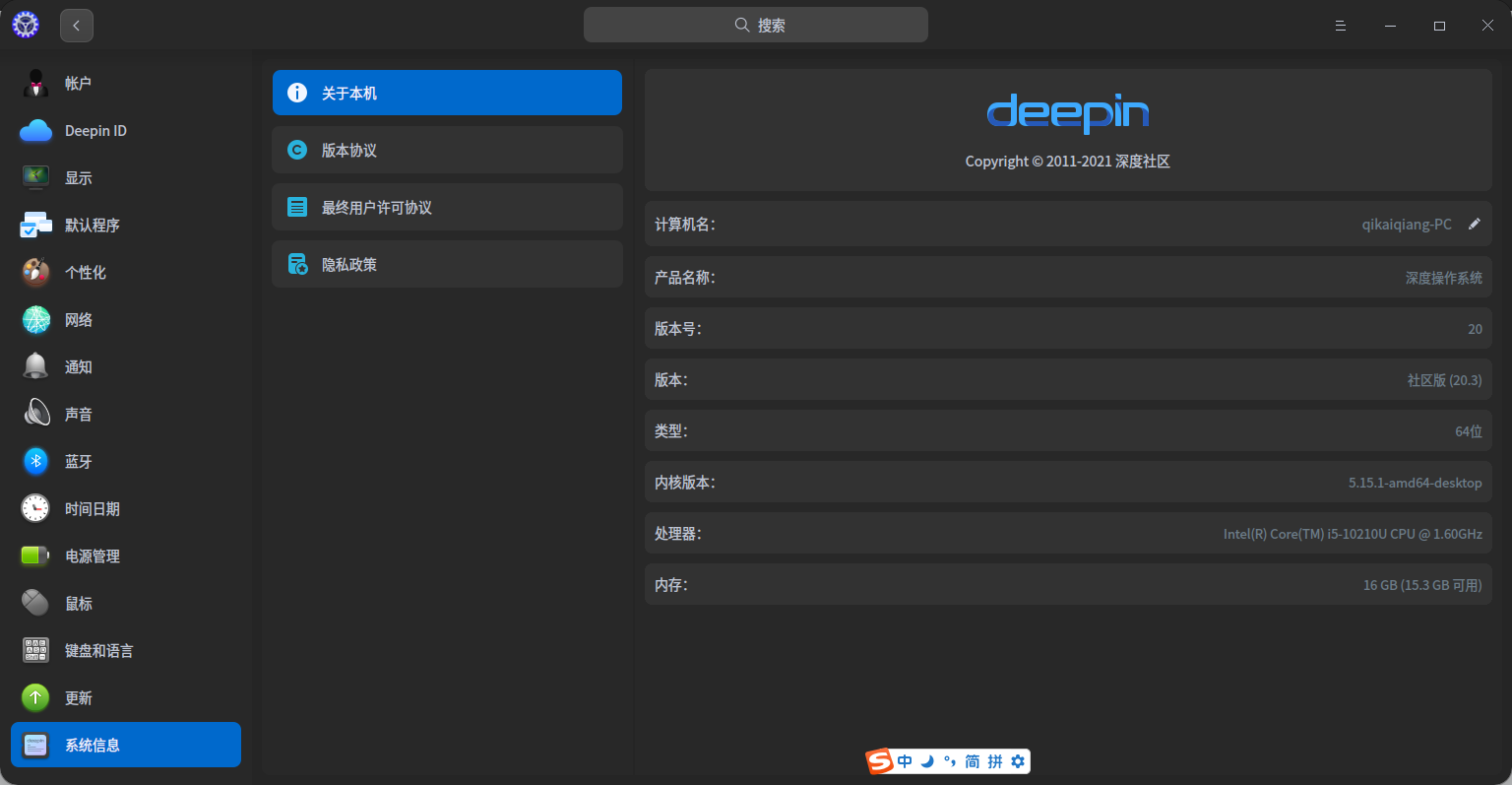Viewport: 1512px width, 785px height.
Task: Toggle Chinese/English mode via 中 button
Action: pos(905,761)
